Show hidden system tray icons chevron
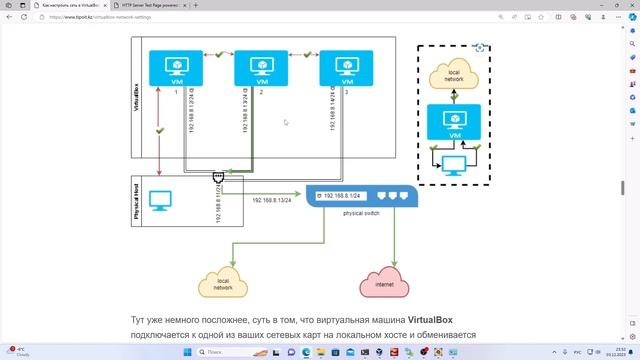The height and width of the screenshot is (360, 640). (x=554, y=352)
